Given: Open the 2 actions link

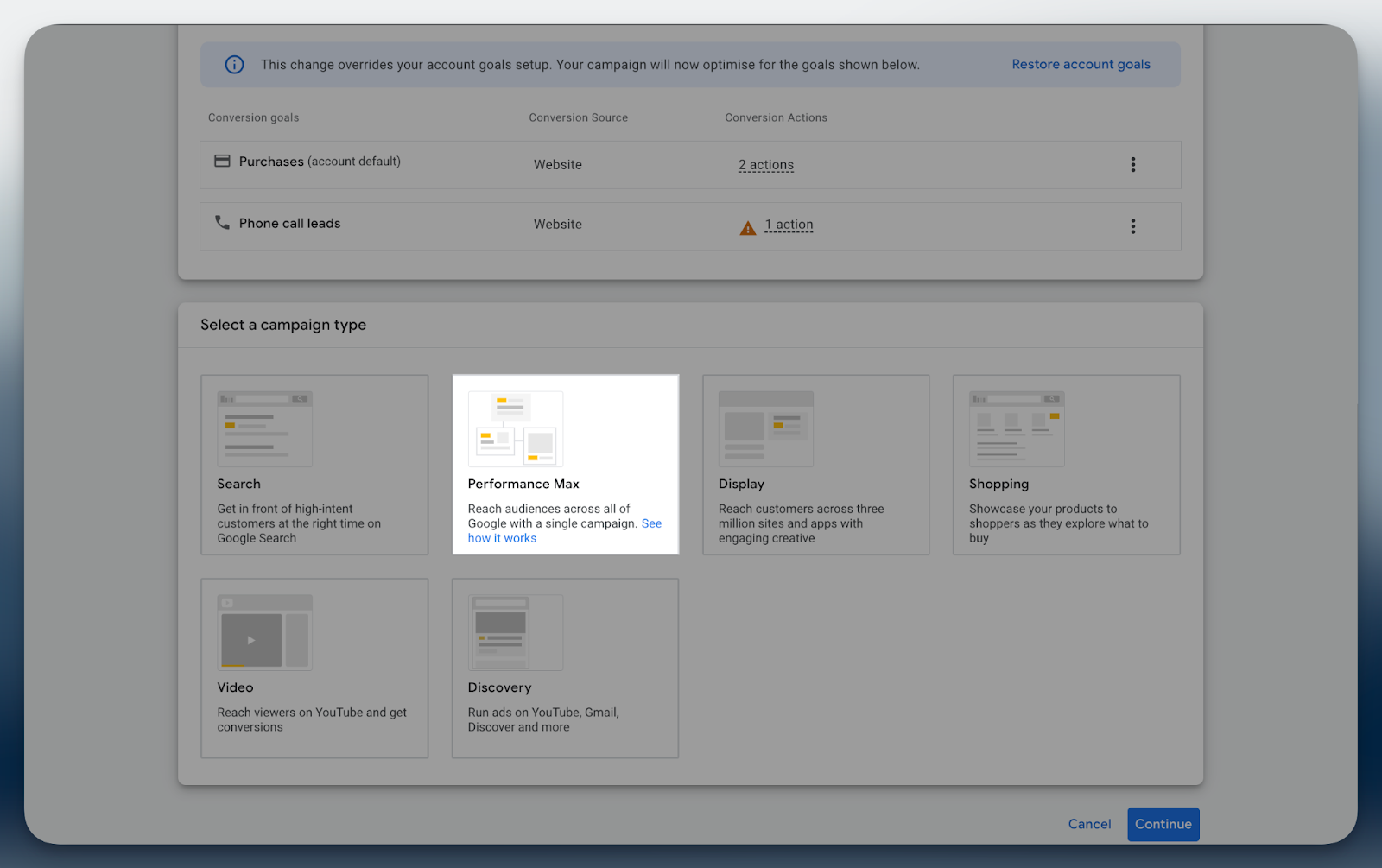Looking at the screenshot, I should [766, 165].
